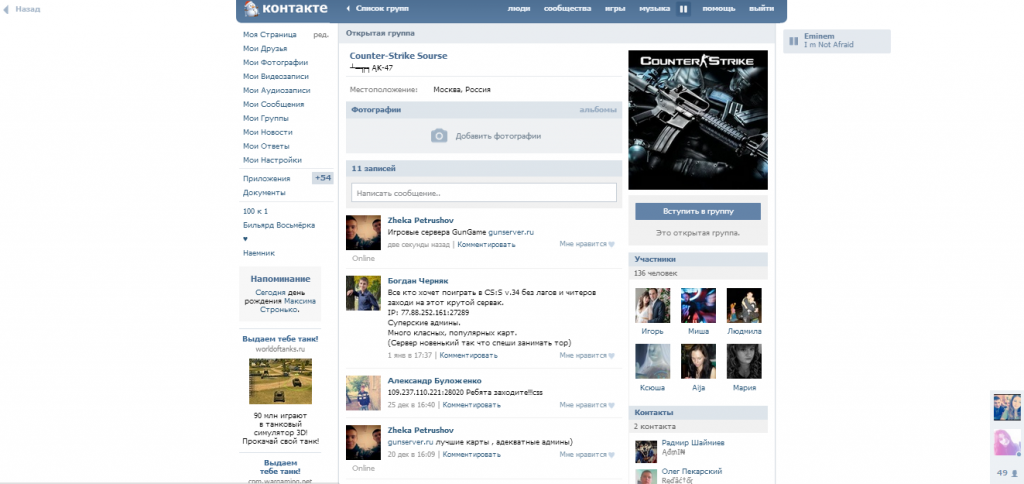Like Zheka Petrushov's GunGame post
This screenshot has width=1024, height=484.
pos(611,244)
